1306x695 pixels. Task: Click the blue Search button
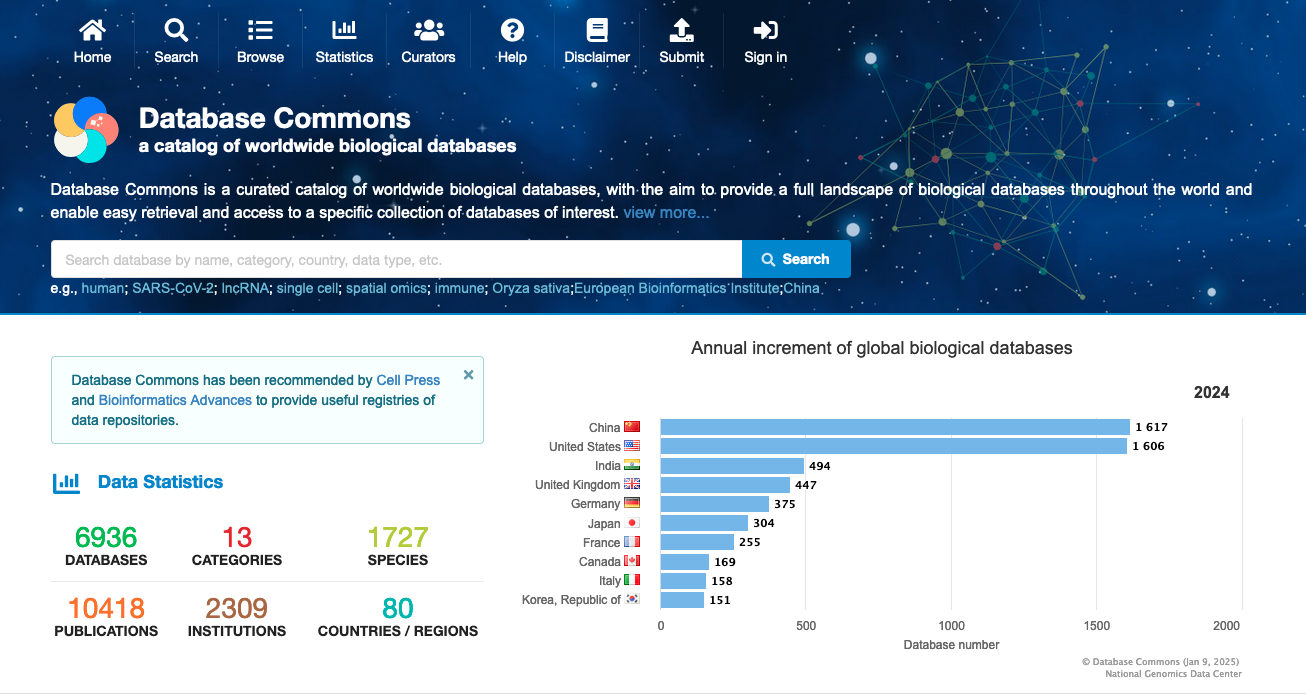click(x=796, y=259)
